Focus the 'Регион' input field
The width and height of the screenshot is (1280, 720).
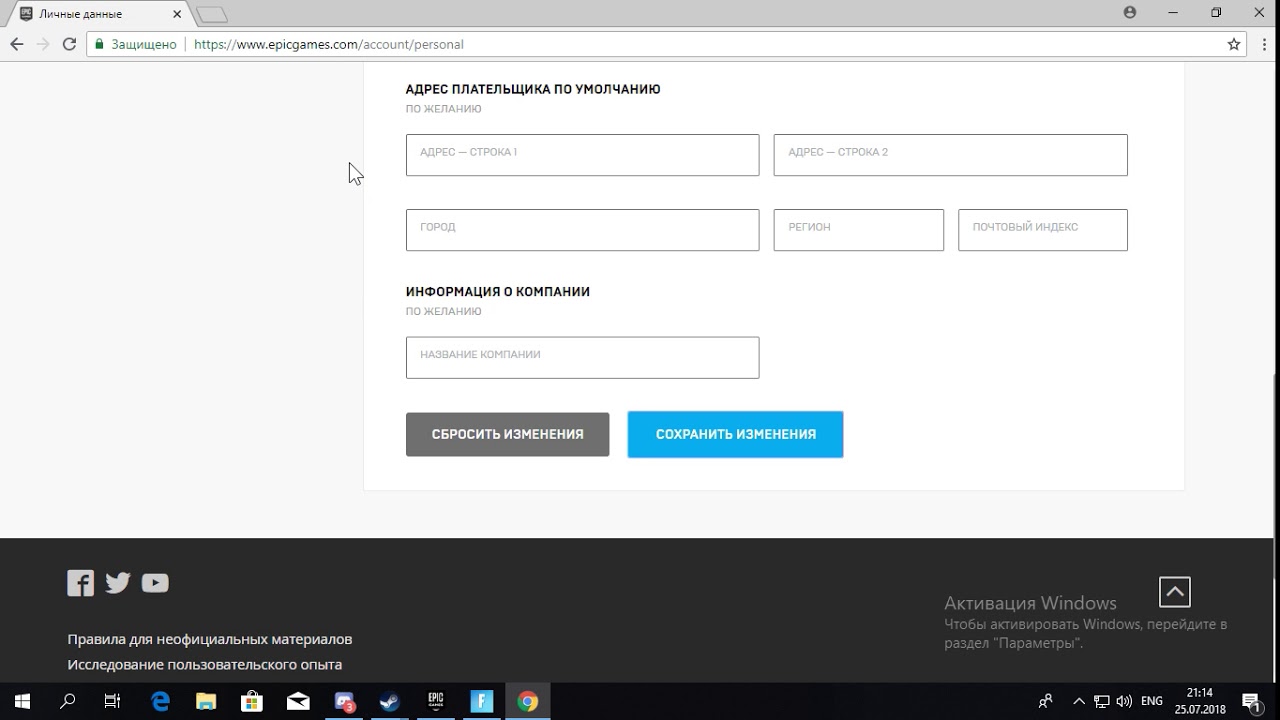coord(858,230)
